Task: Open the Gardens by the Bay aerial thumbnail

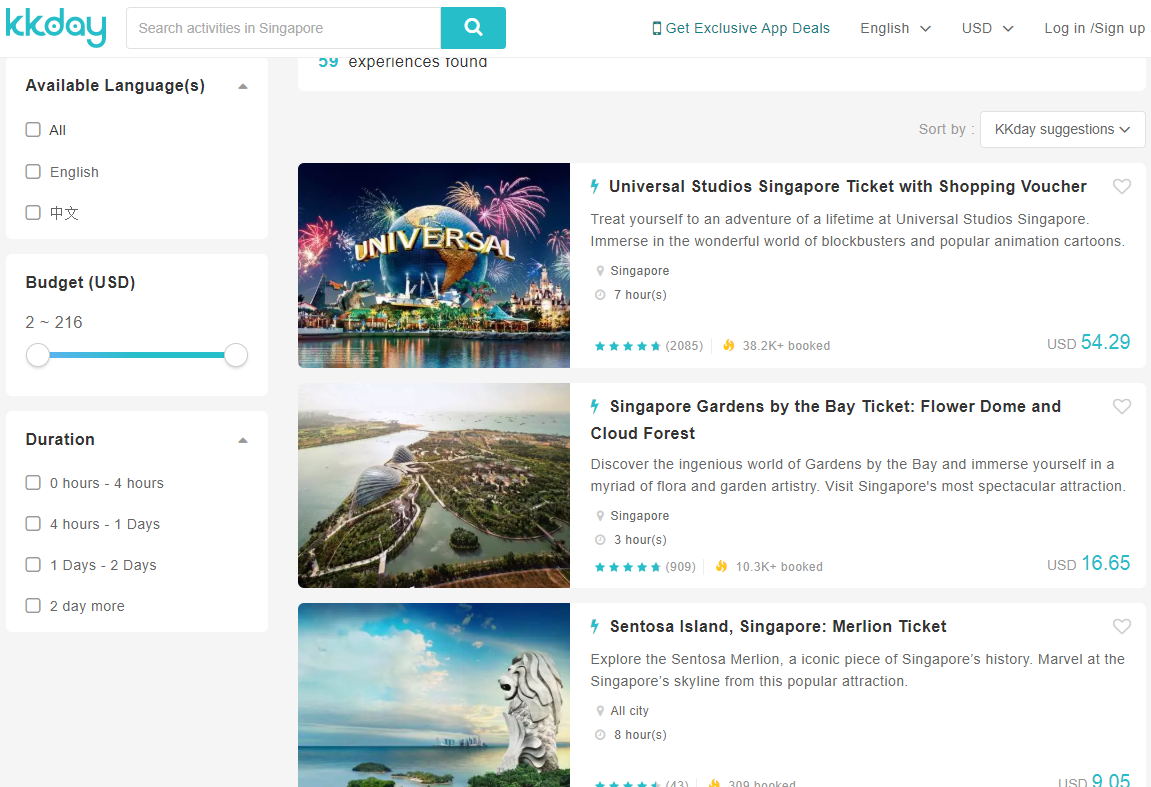Action: (x=434, y=485)
